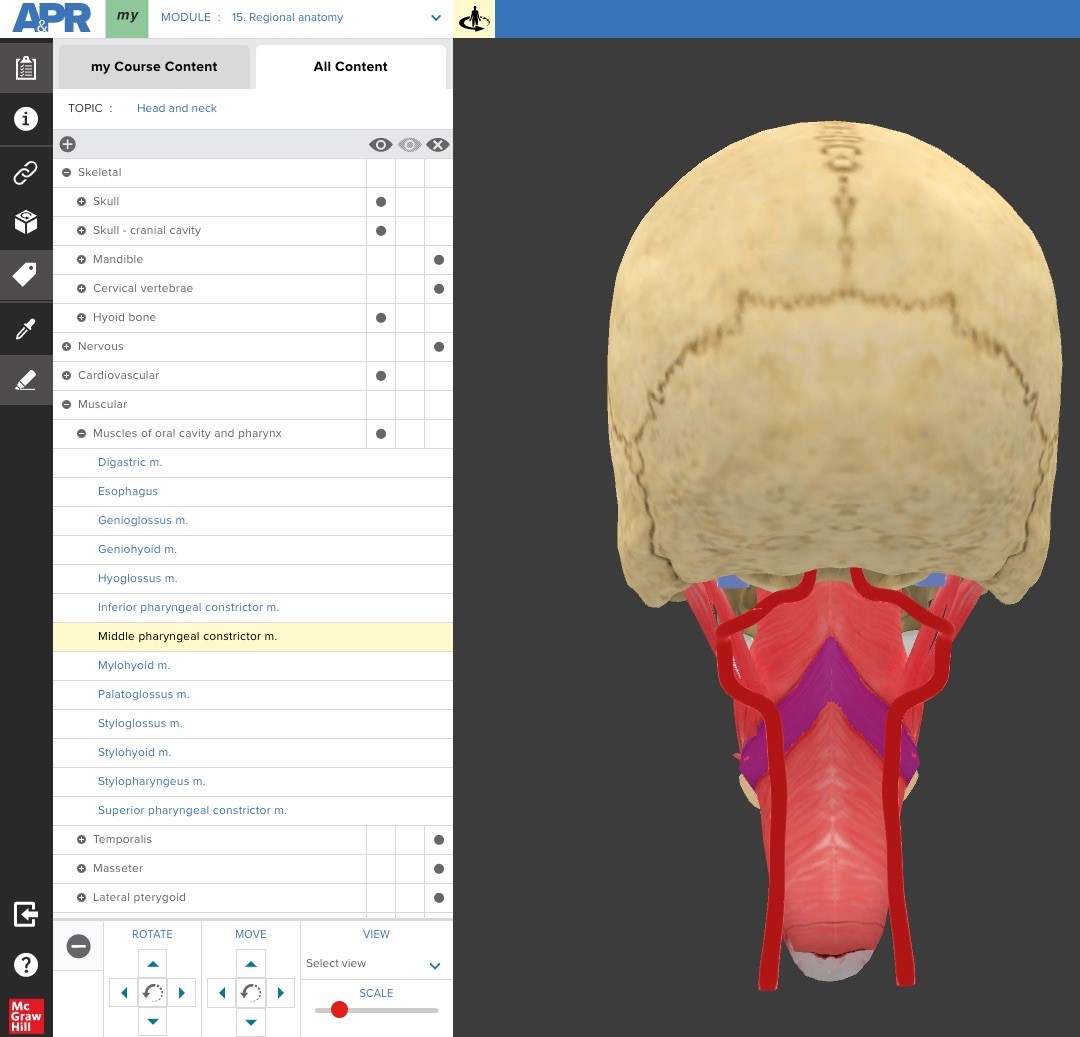
Task: Open the 3D cube model icon
Action: [25, 222]
